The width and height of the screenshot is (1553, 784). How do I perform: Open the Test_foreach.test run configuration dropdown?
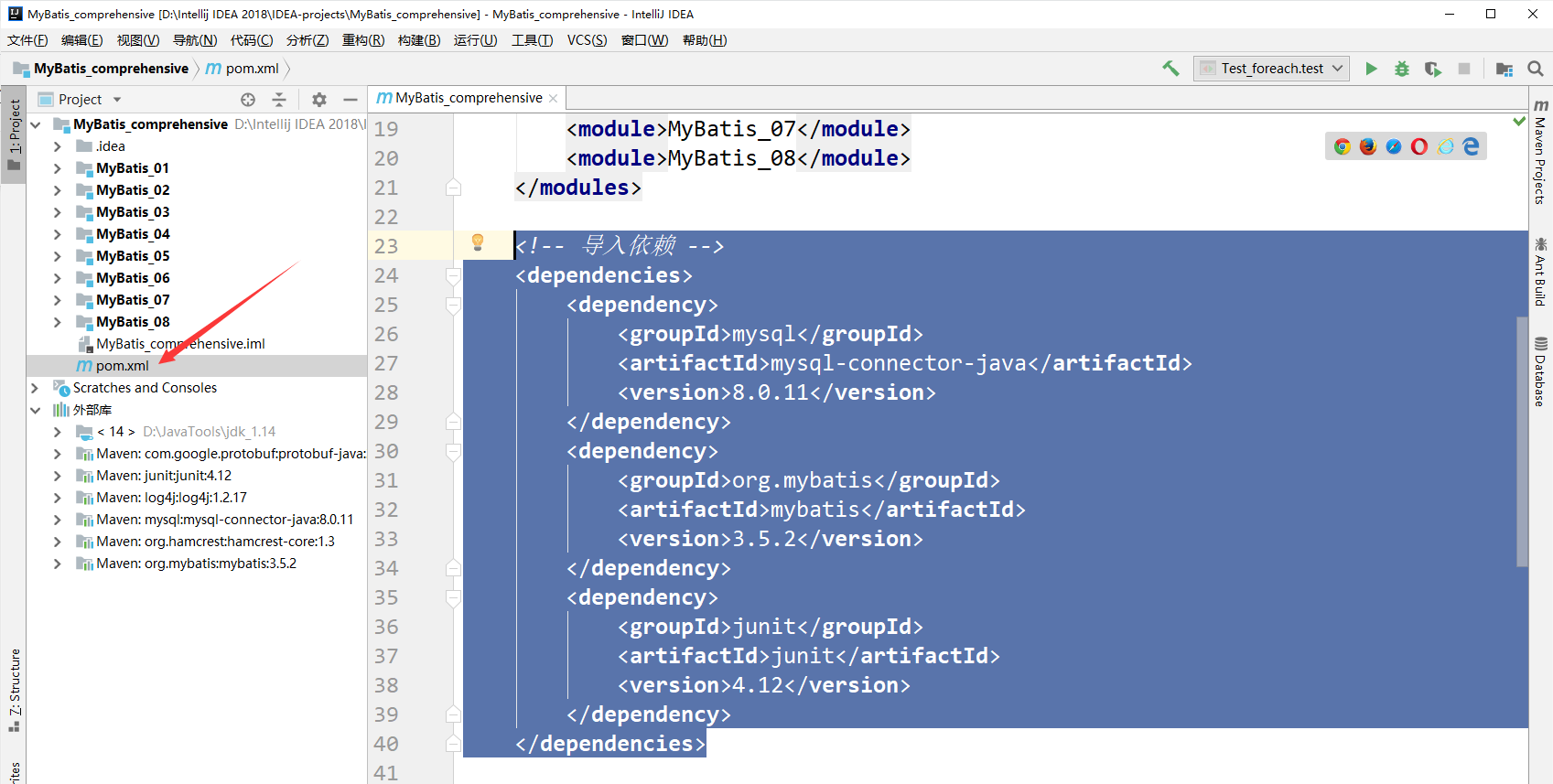point(1271,69)
